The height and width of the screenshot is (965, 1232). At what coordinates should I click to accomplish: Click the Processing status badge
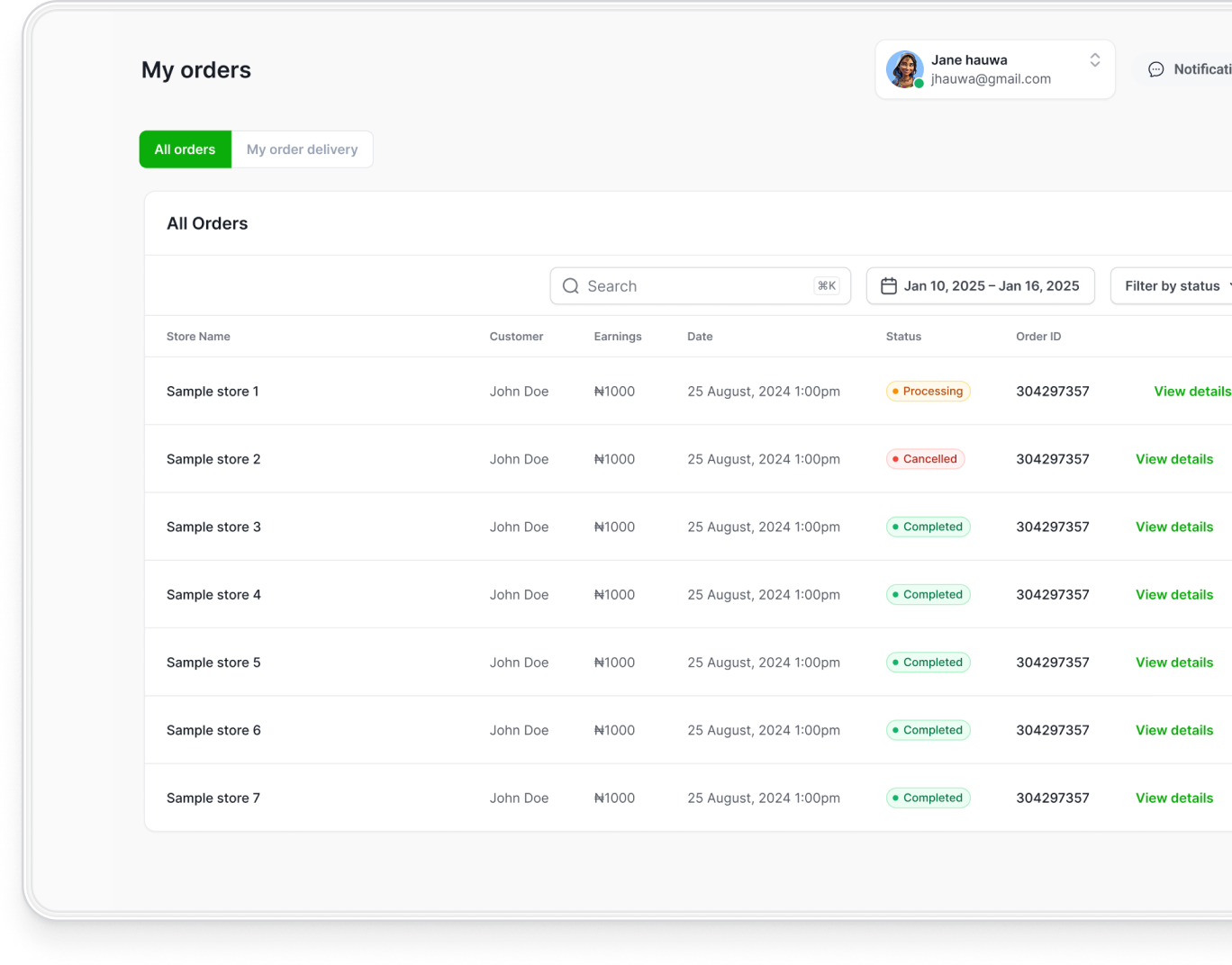(x=928, y=392)
